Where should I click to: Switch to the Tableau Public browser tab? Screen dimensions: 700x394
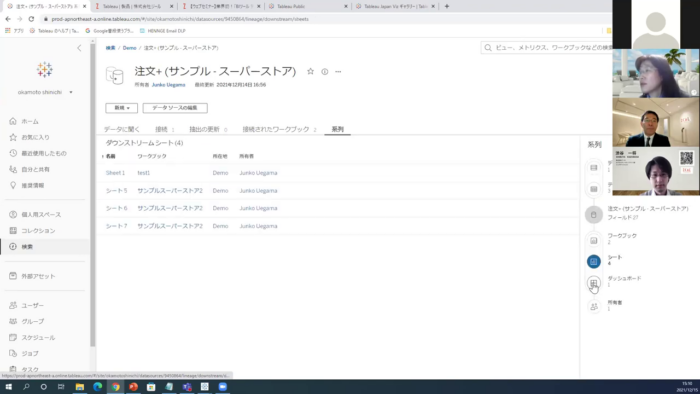[308, 6]
